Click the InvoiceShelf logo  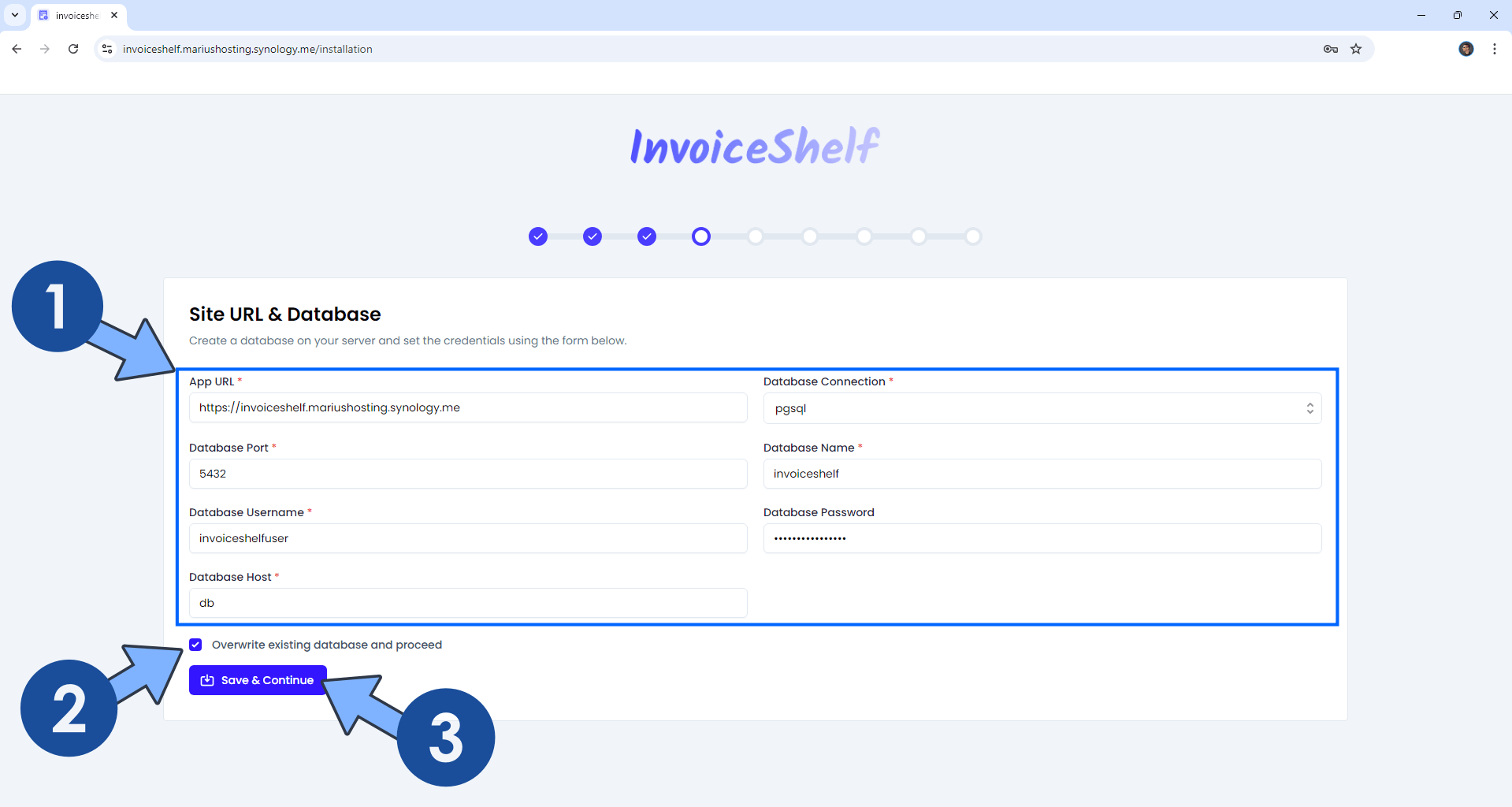point(755,146)
